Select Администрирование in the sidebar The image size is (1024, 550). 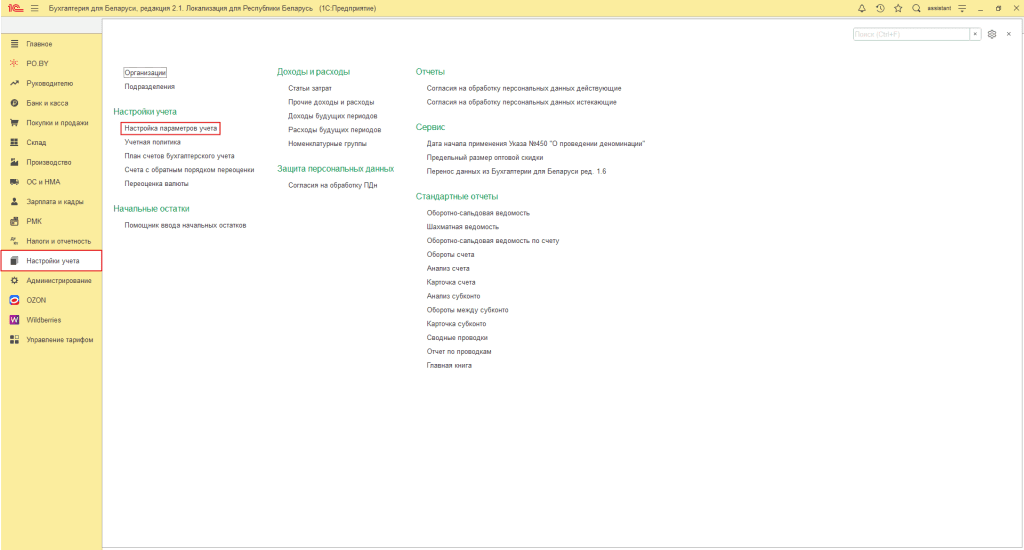click(59, 280)
